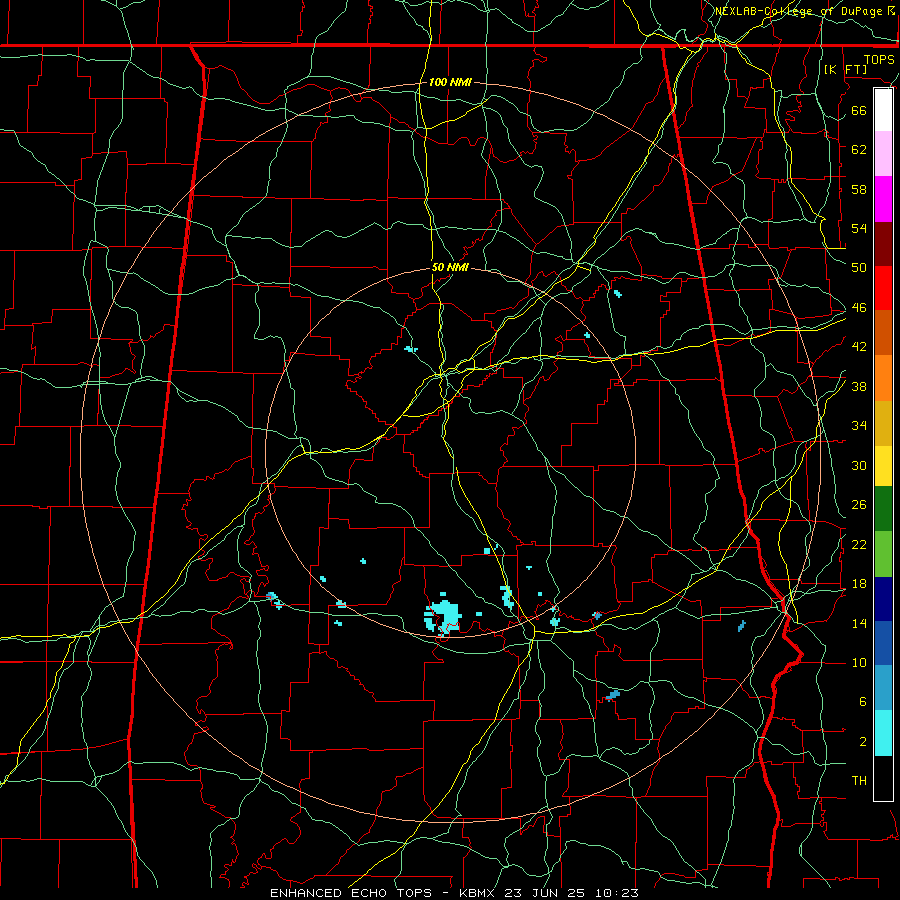Viewport: 900px width, 900px height.
Task: Click the legend value 42
Action: click(x=859, y=347)
